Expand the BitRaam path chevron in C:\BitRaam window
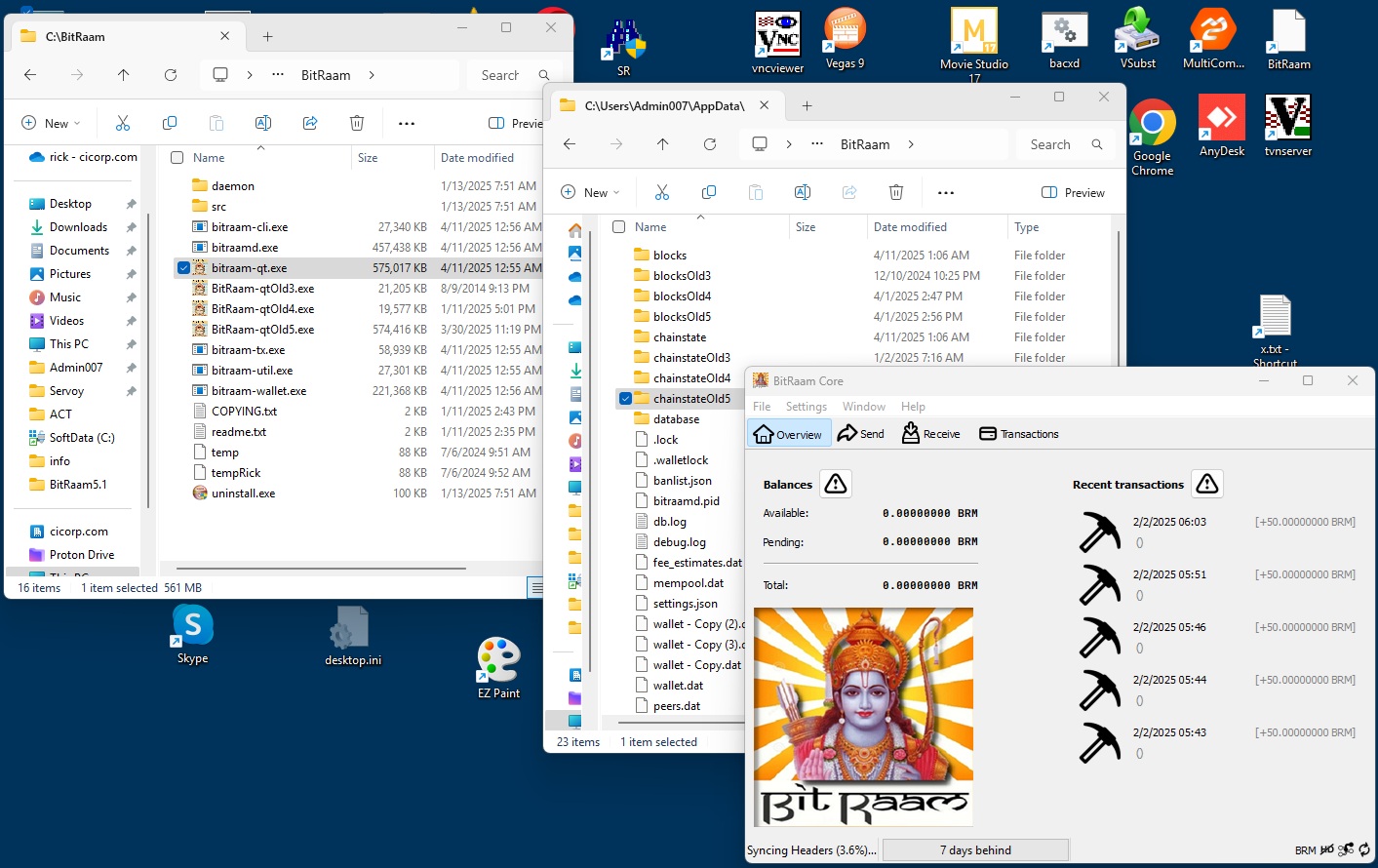The width and height of the screenshot is (1378, 868). [x=372, y=75]
